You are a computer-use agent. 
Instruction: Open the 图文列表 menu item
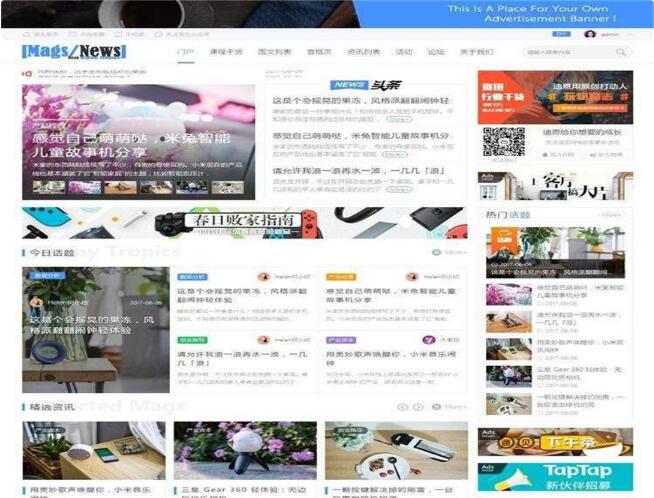(274, 52)
